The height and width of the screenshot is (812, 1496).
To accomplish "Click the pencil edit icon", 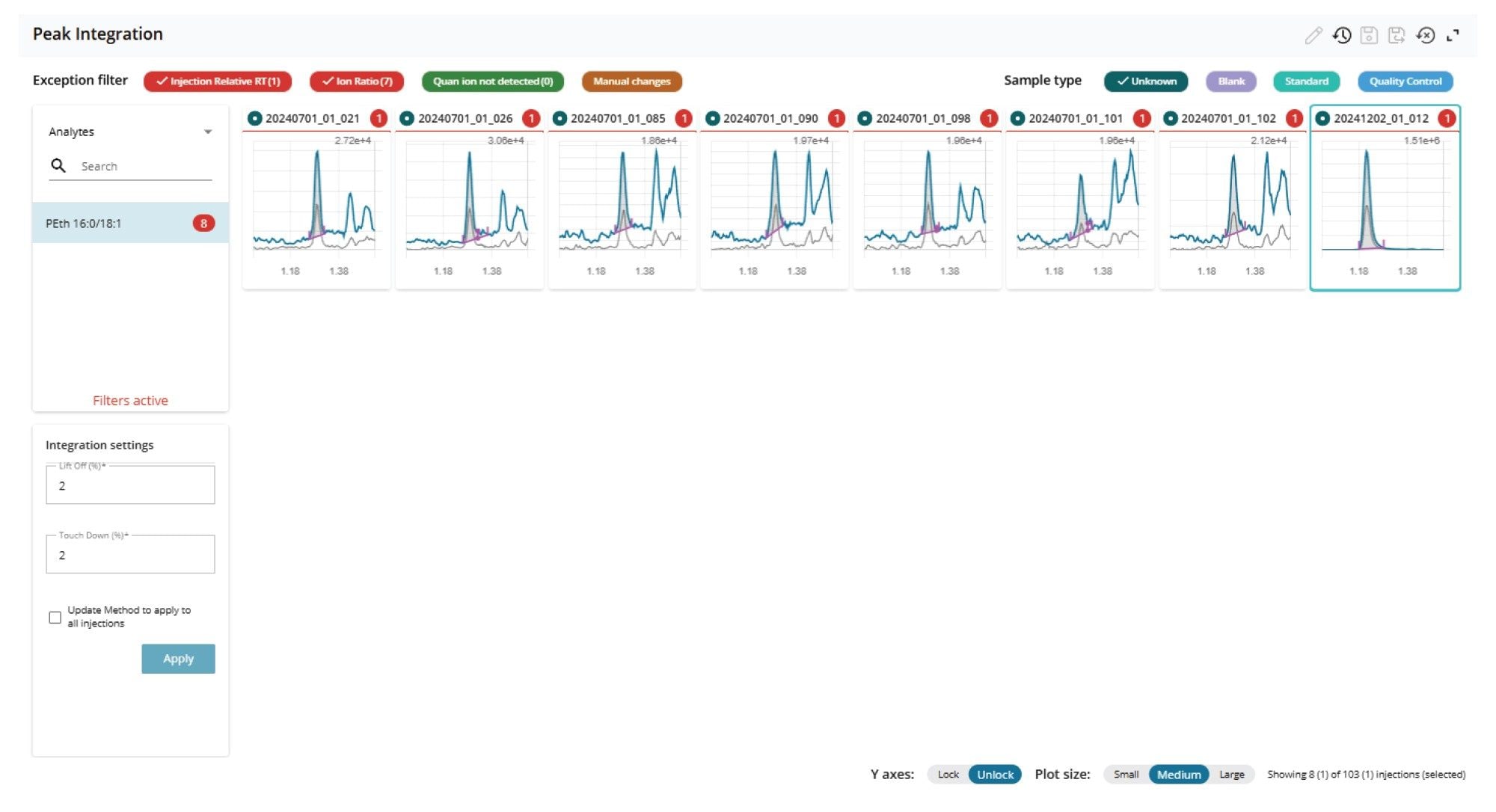I will pos(1313,35).
